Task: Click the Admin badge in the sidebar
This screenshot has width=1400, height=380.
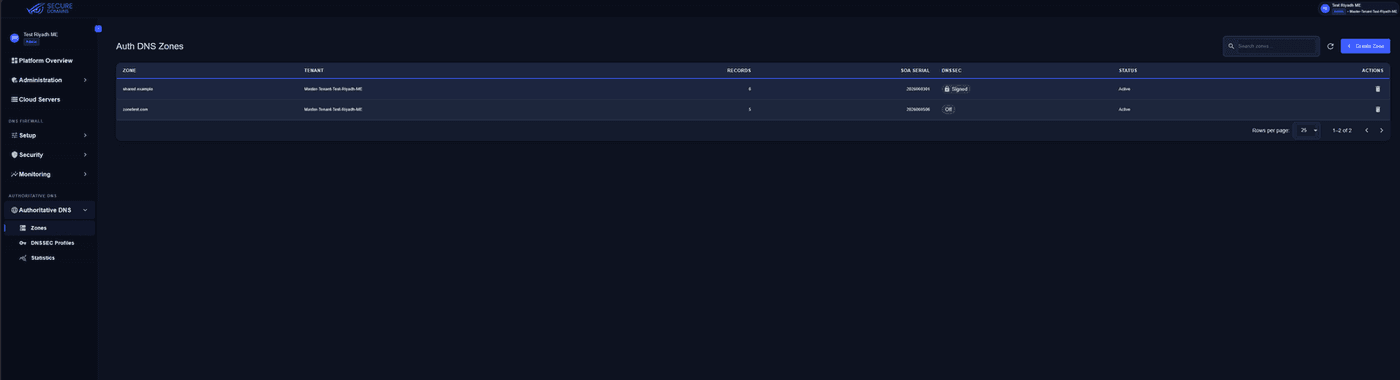Action: (x=31, y=42)
